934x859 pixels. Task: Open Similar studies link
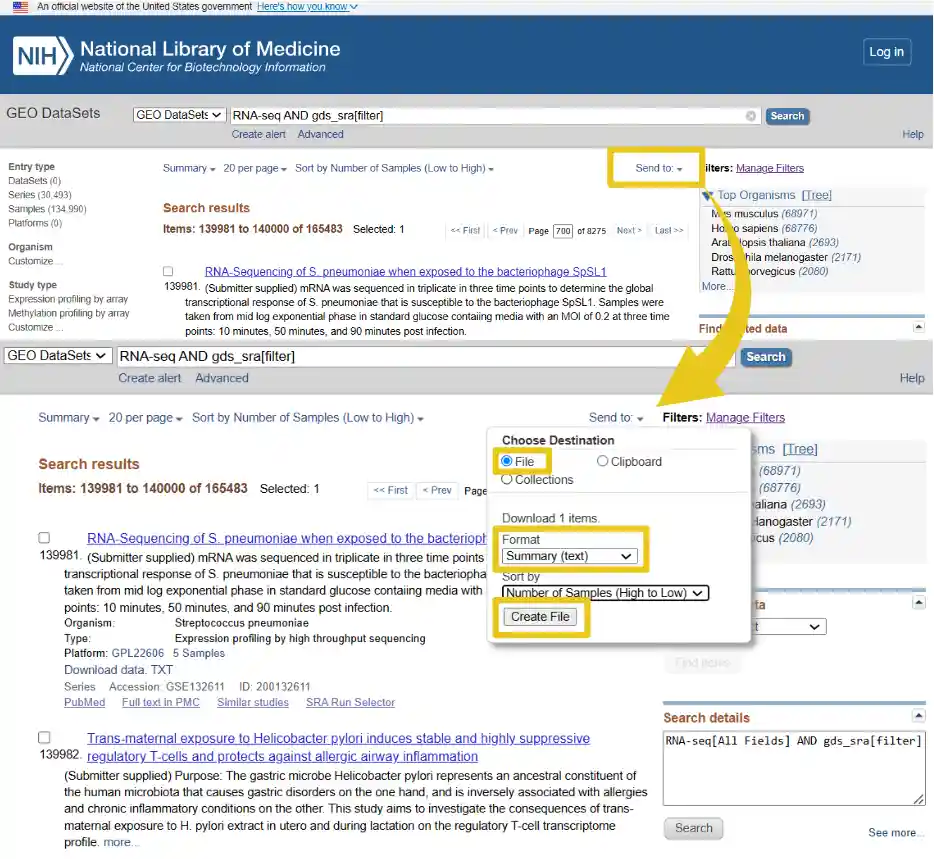(253, 702)
